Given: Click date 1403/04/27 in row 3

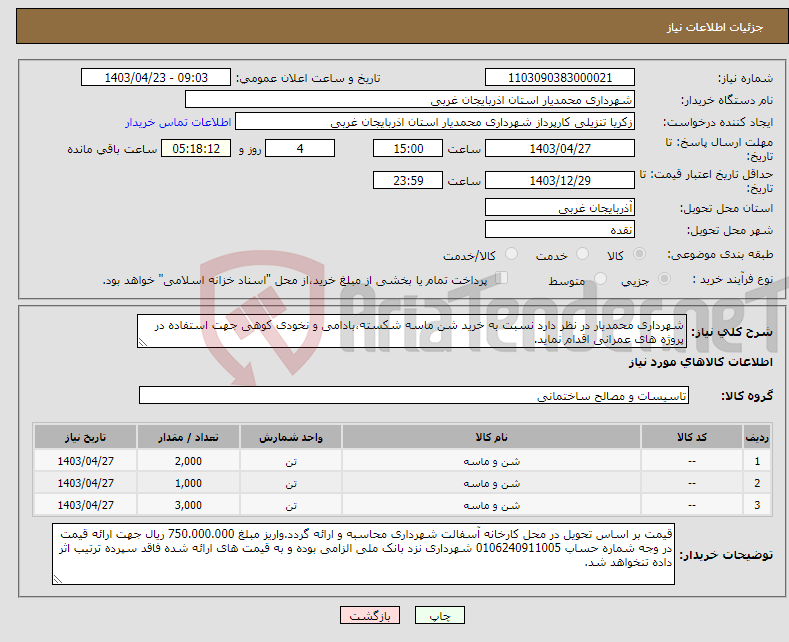Looking at the screenshot, I should pos(86,505).
